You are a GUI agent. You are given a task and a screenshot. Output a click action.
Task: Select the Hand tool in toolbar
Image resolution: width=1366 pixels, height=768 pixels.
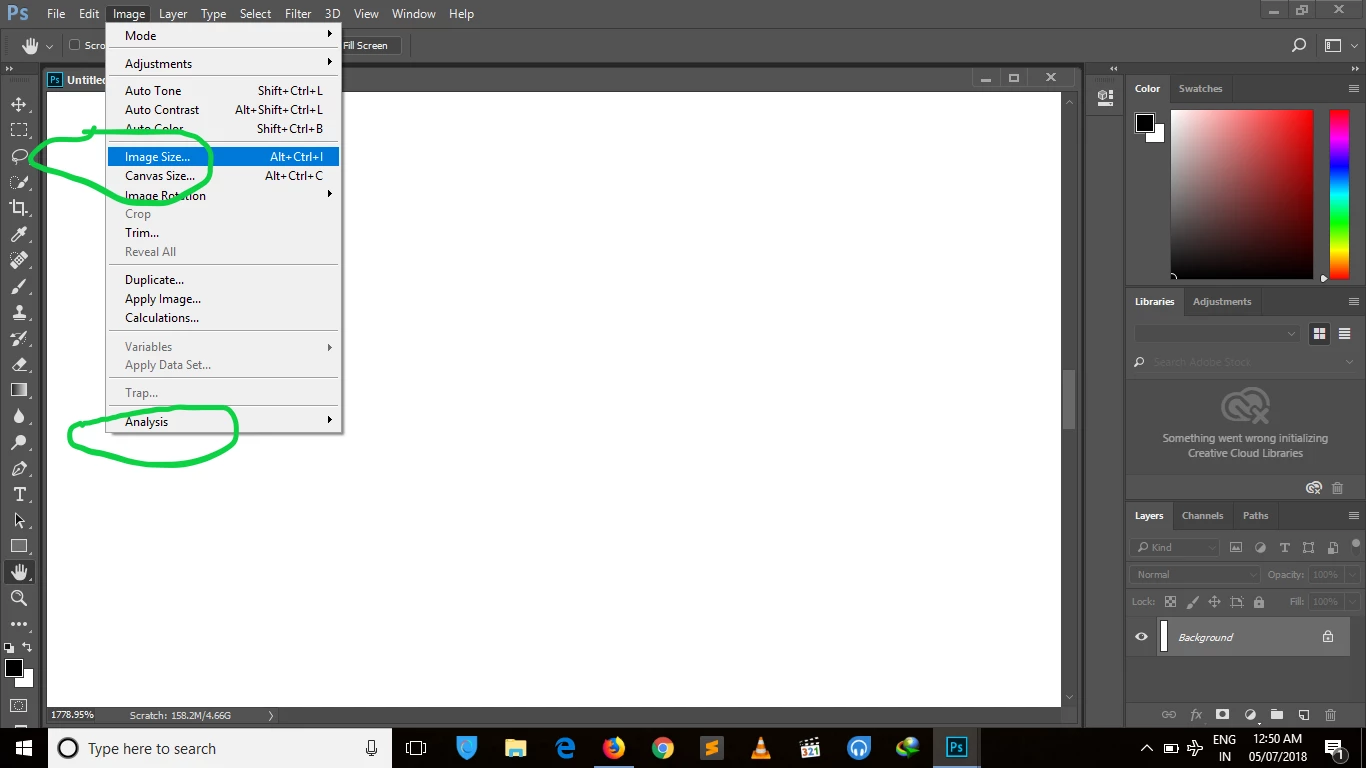tap(19, 572)
